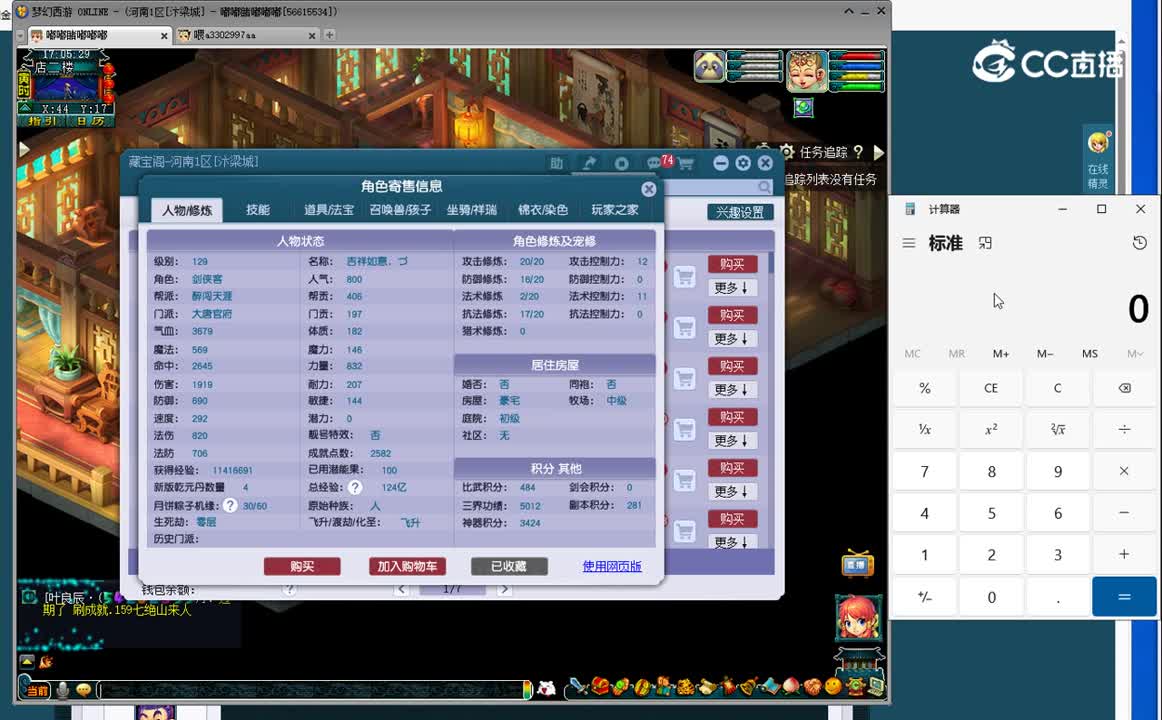Click the chat input field
This screenshot has height=720, width=1162.
tap(311, 690)
